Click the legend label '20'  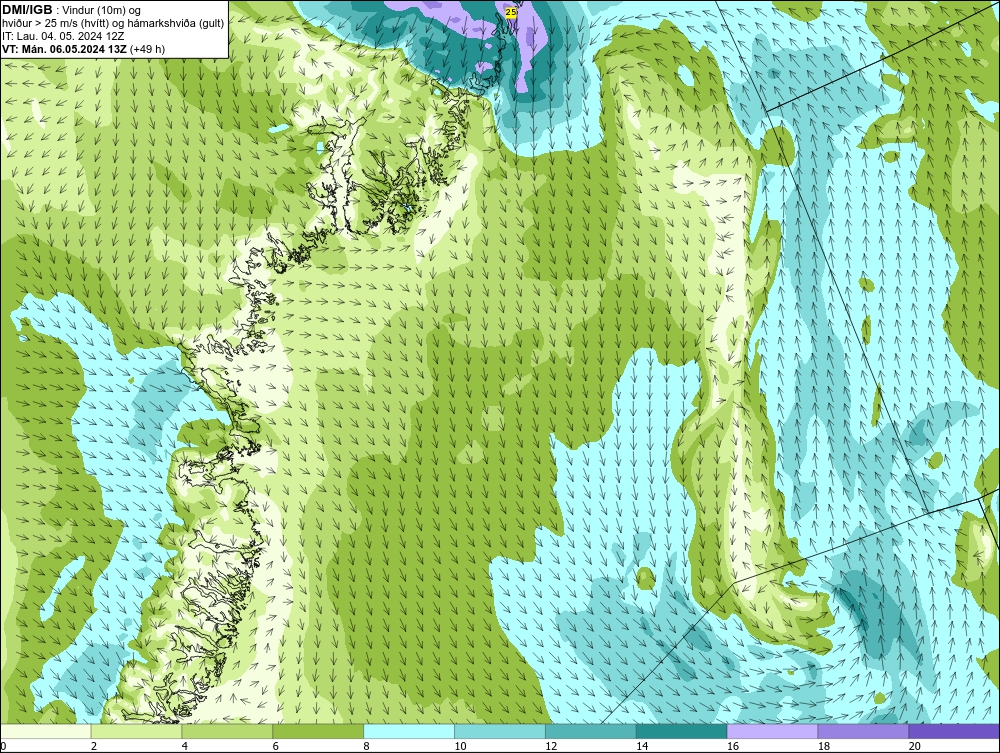coord(915,746)
